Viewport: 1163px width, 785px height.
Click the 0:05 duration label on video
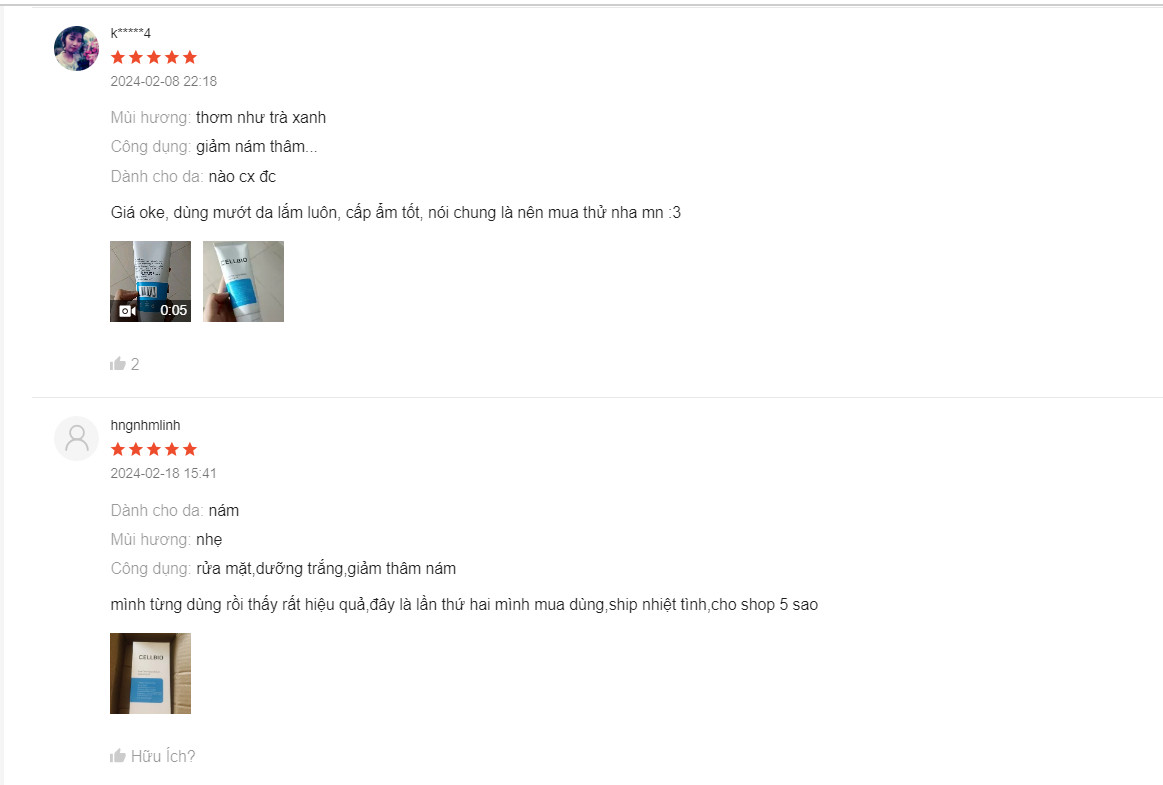174,310
